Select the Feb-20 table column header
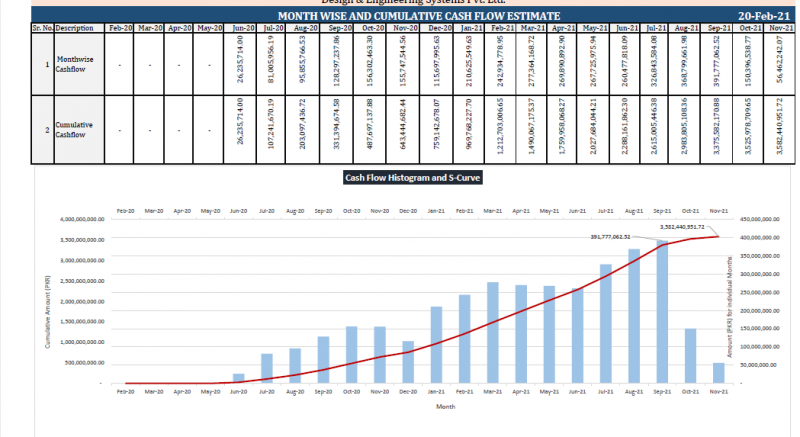 [120, 28]
